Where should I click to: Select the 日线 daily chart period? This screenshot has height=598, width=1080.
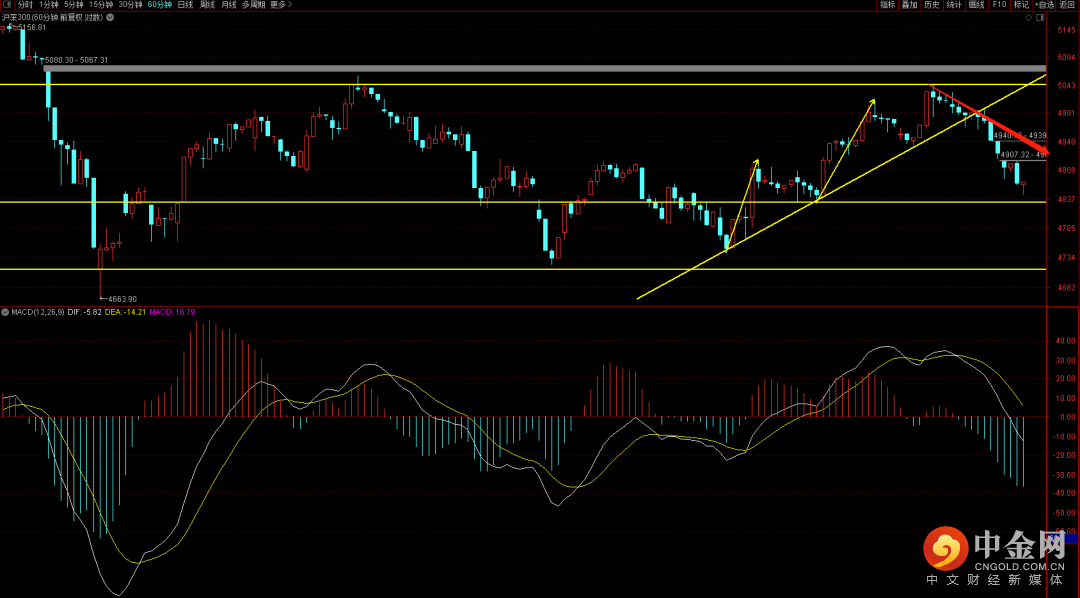point(185,5)
